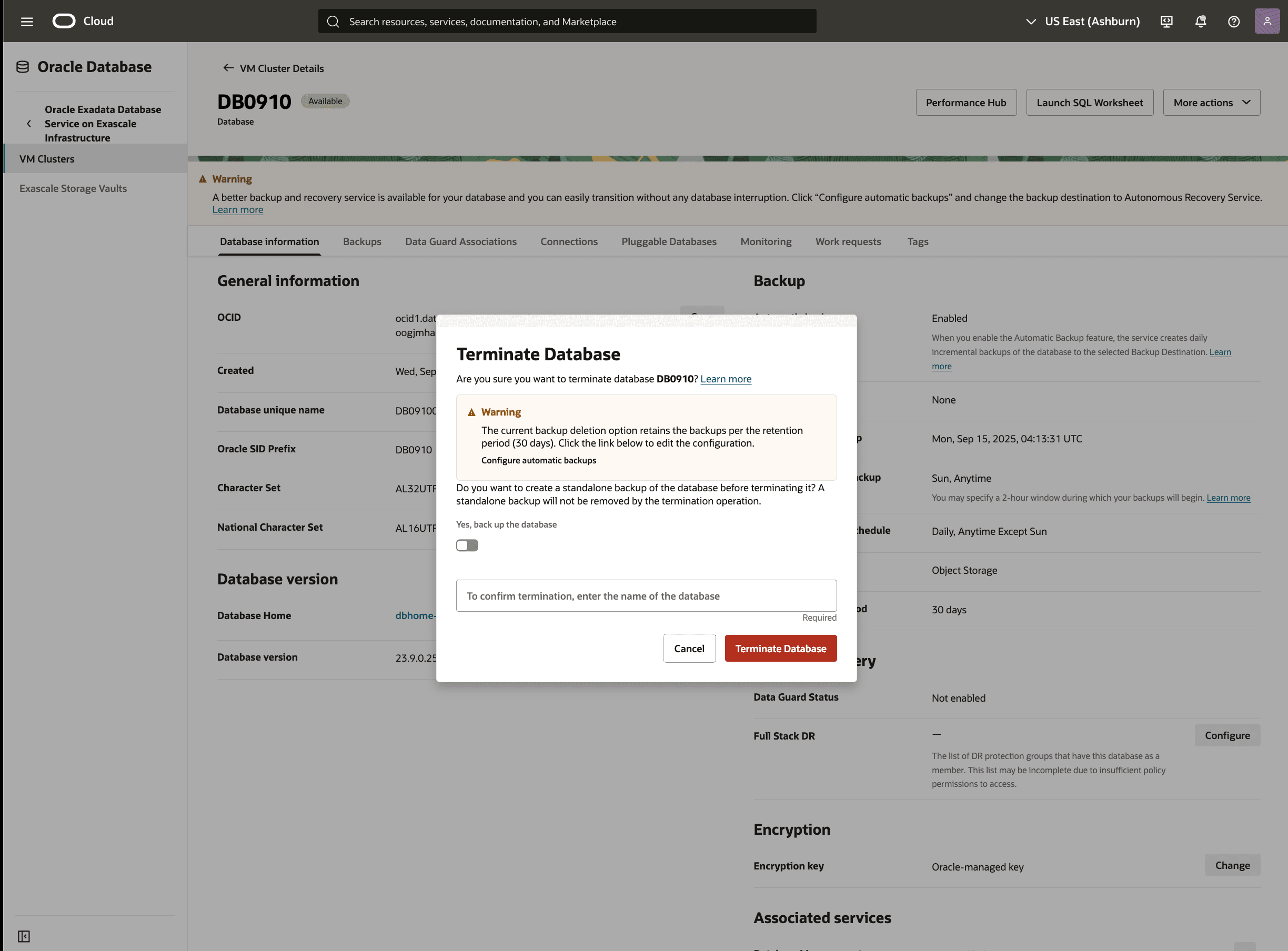The width and height of the screenshot is (1288, 951).
Task: Open the user profile avatar
Action: tap(1267, 21)
